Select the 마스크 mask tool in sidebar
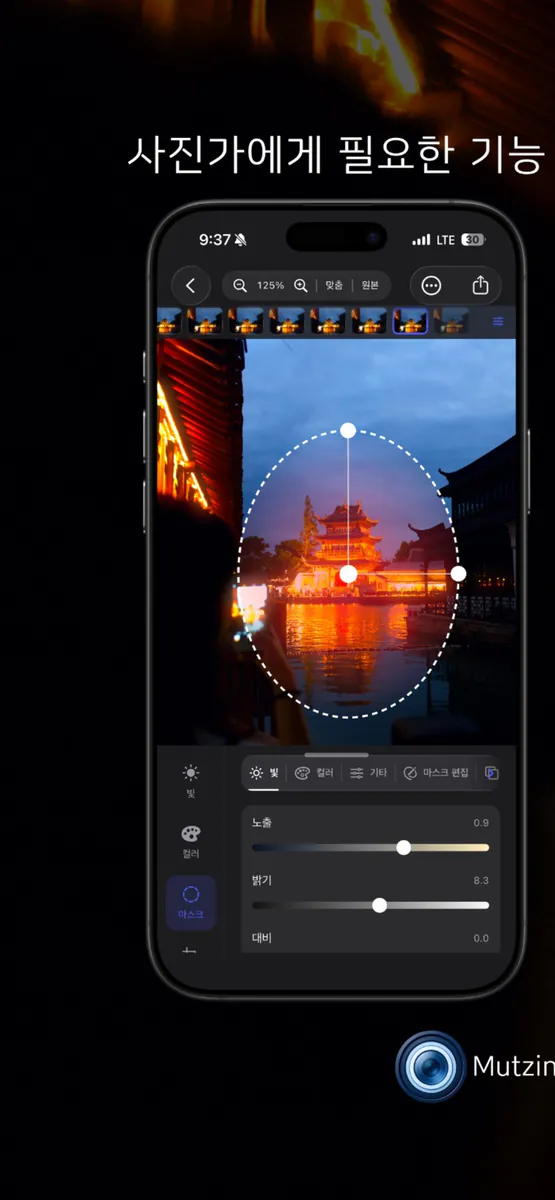This screenshot has width=555, height=1200. (x=191, y=903)
